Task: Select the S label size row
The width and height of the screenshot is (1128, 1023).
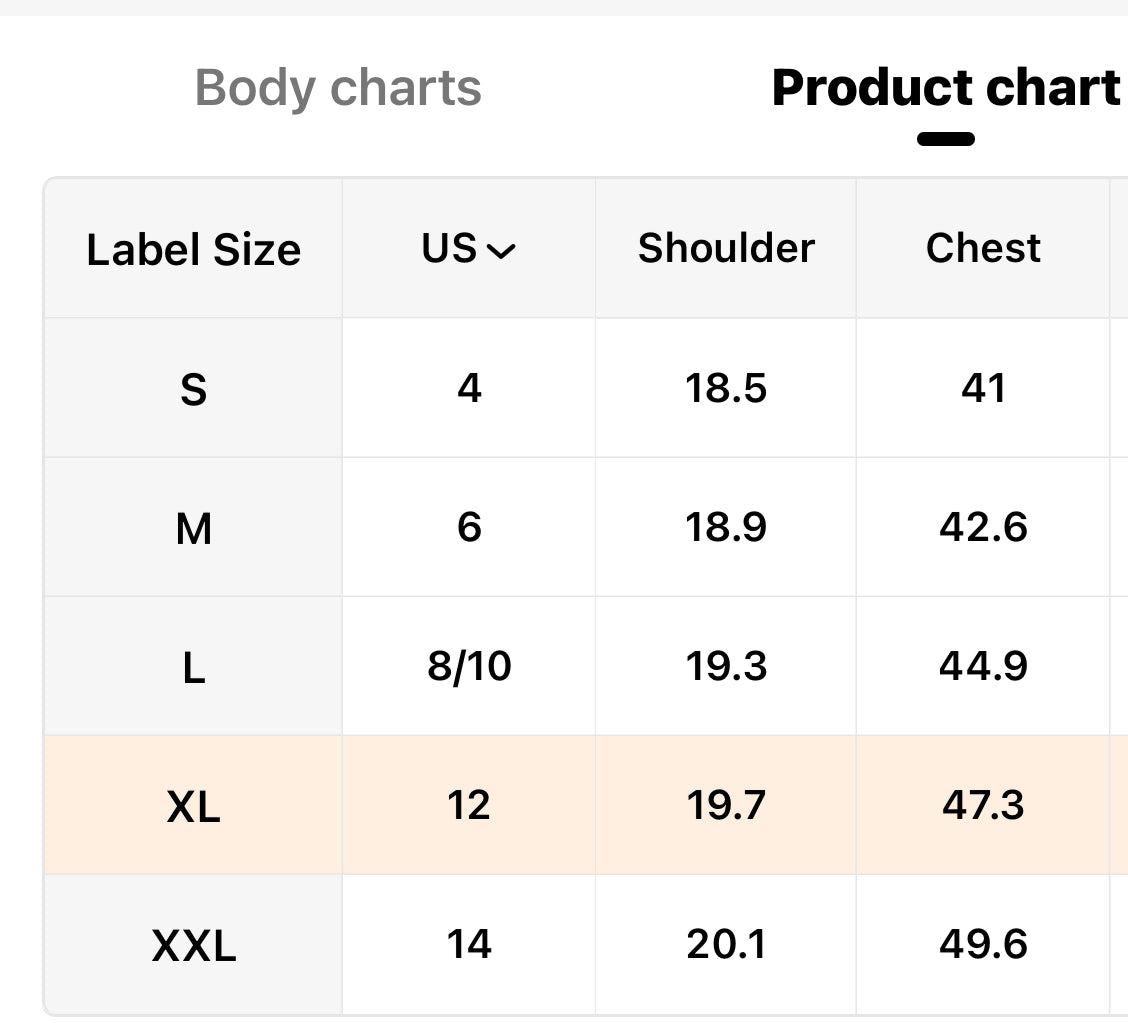Action: [193, 388]
